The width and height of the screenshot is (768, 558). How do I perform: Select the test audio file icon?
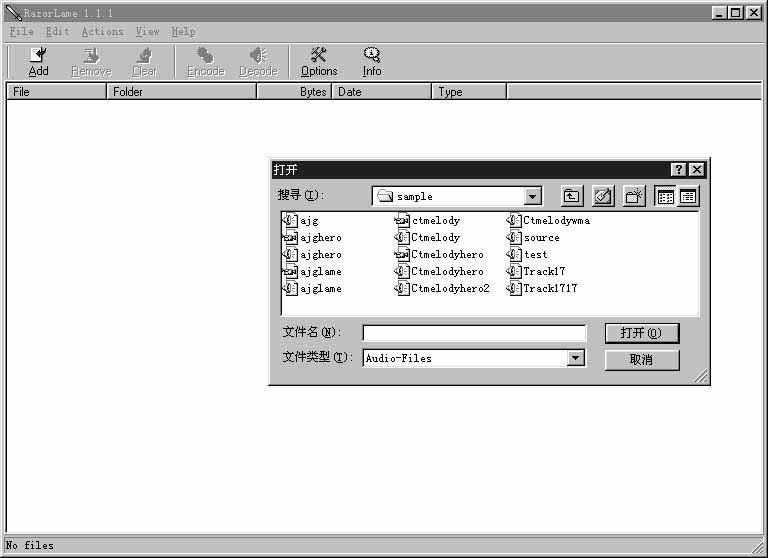[x=514, y=254]
